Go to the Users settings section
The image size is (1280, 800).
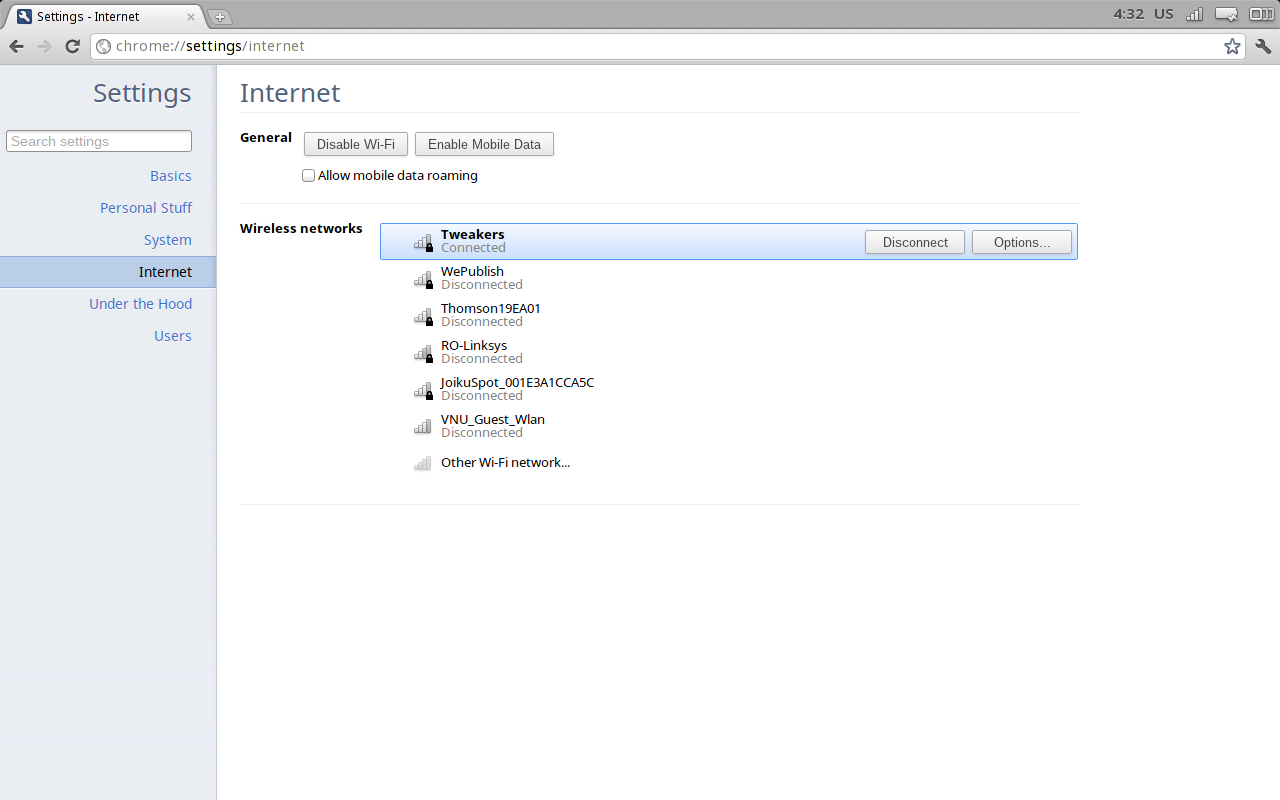pos(173,336)
